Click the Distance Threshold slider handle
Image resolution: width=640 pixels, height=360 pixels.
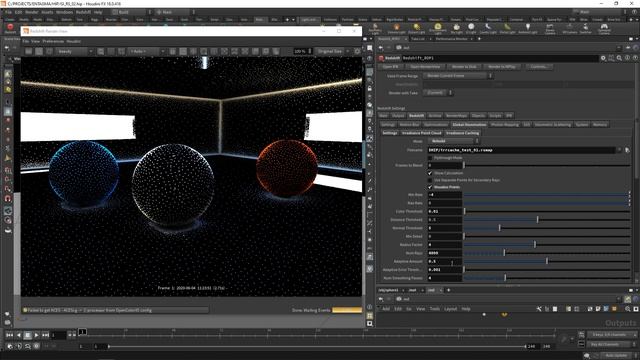[538, 220]
